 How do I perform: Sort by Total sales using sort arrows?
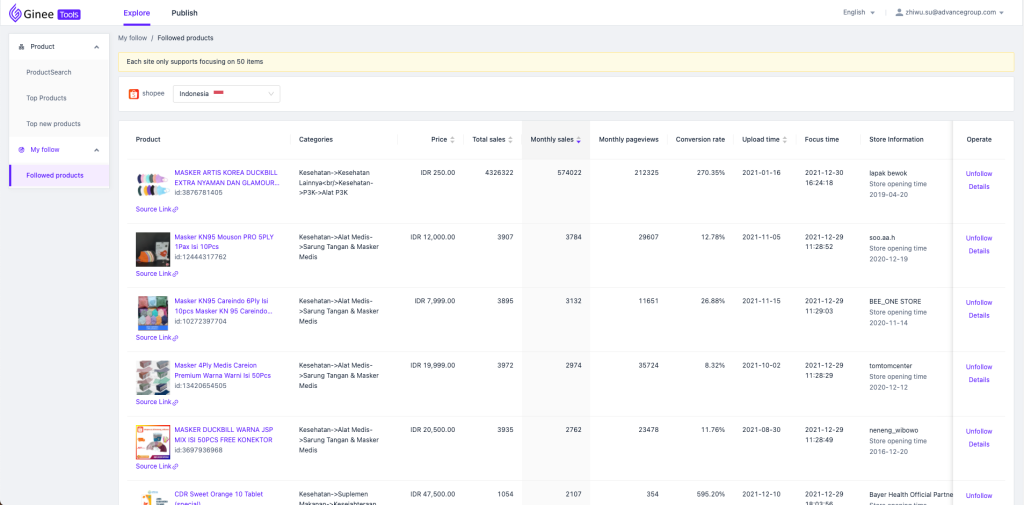click(x=511, y=140)
